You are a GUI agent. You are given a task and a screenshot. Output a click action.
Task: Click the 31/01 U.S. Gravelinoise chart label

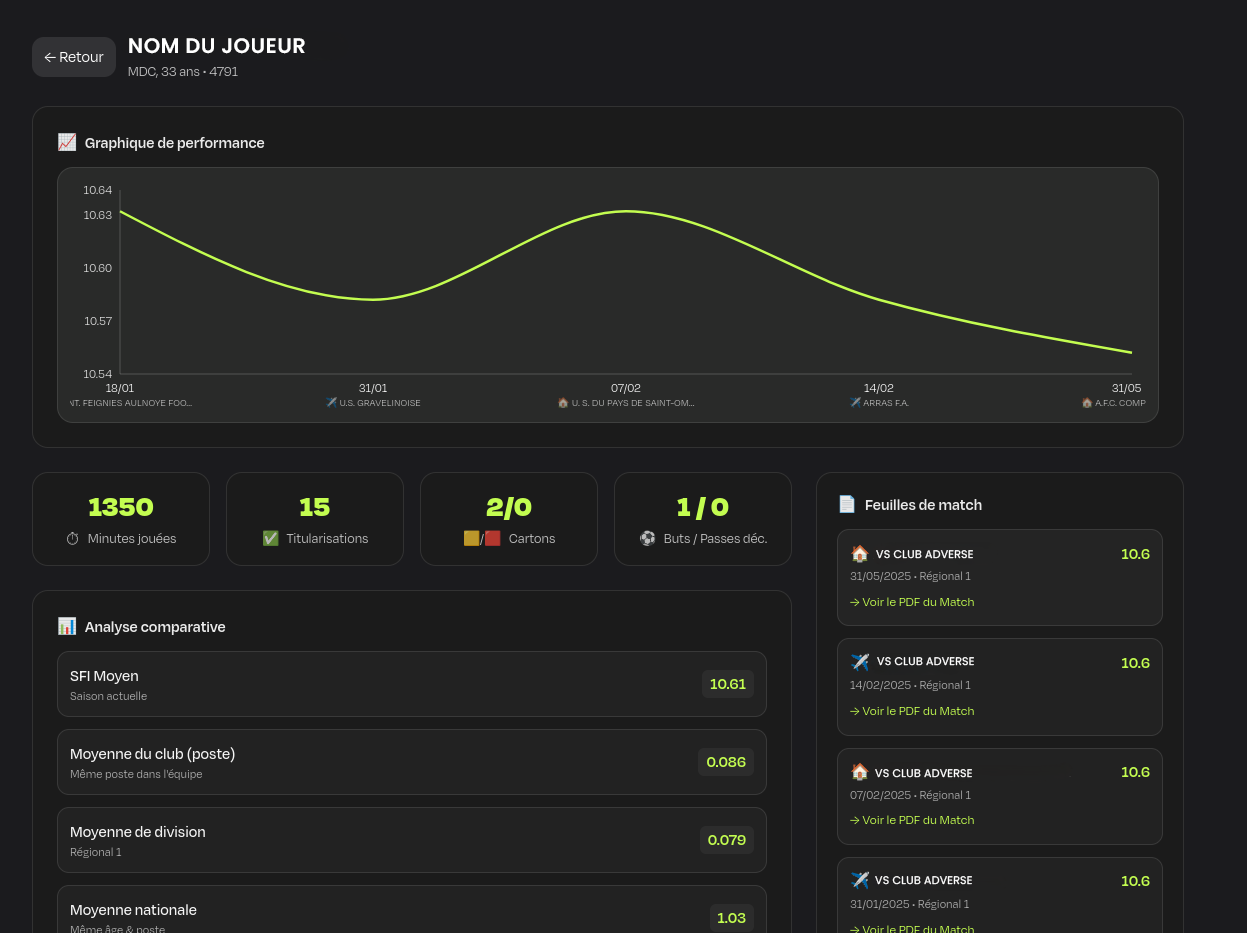click(373, 402)
